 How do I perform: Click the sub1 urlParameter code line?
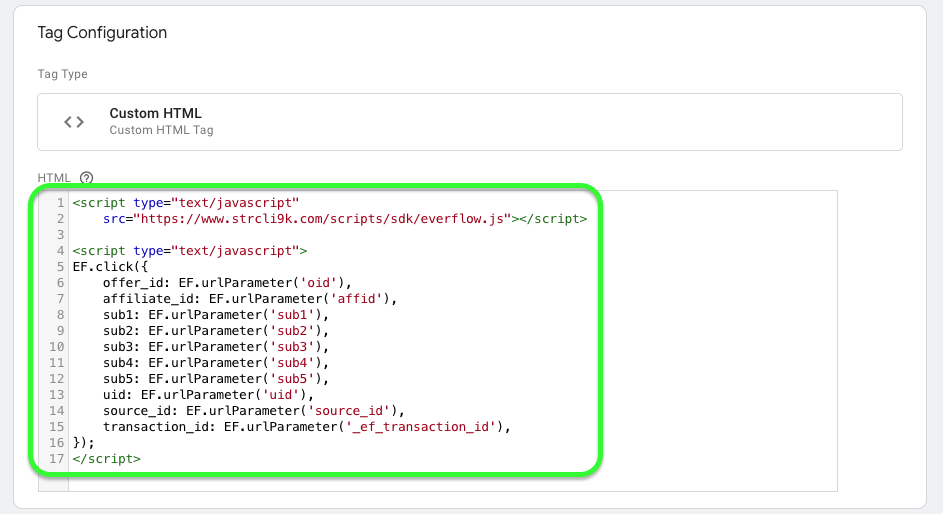pyautogui.click(x=216, y=314)
